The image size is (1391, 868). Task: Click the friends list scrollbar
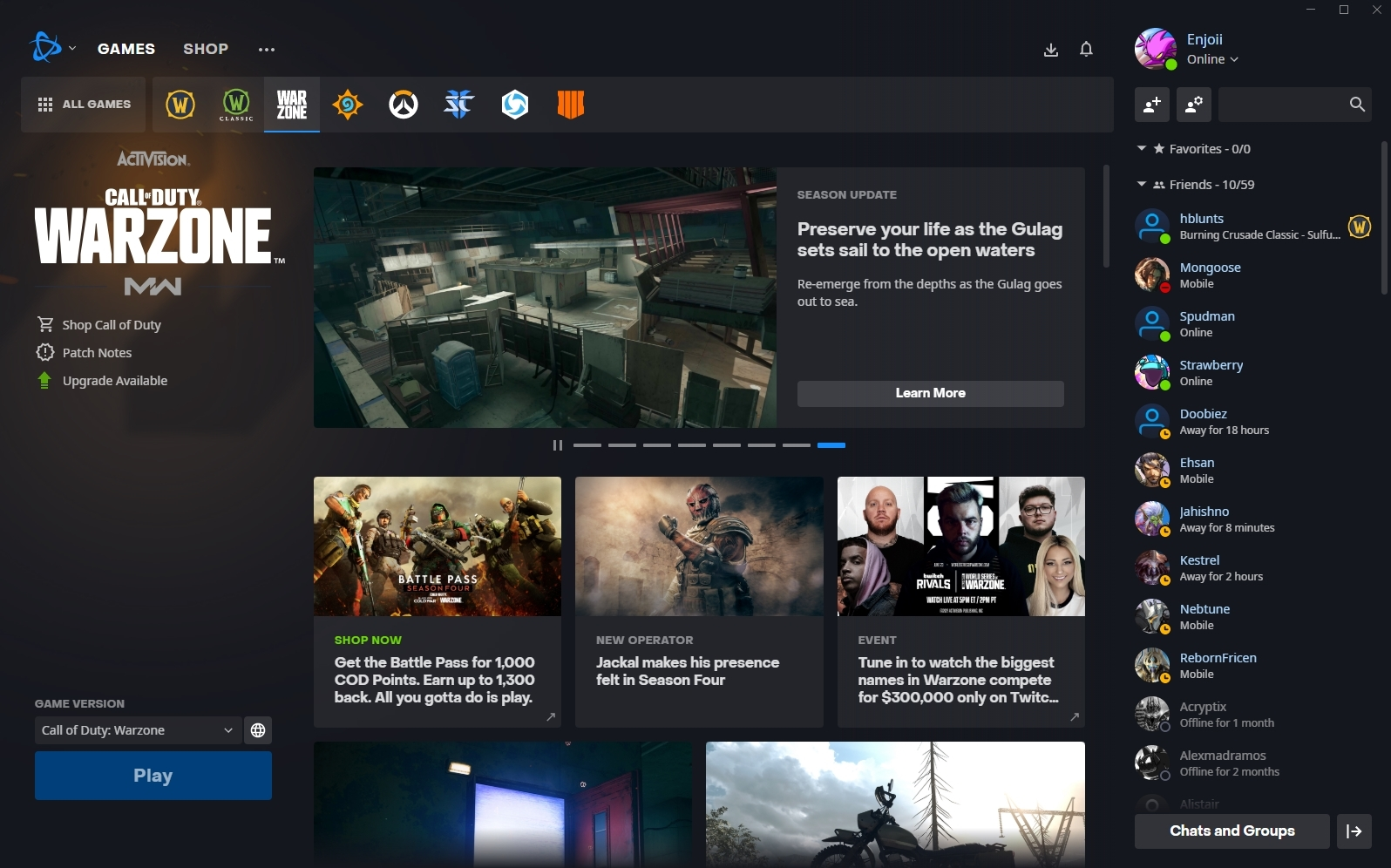[1384, 218]
